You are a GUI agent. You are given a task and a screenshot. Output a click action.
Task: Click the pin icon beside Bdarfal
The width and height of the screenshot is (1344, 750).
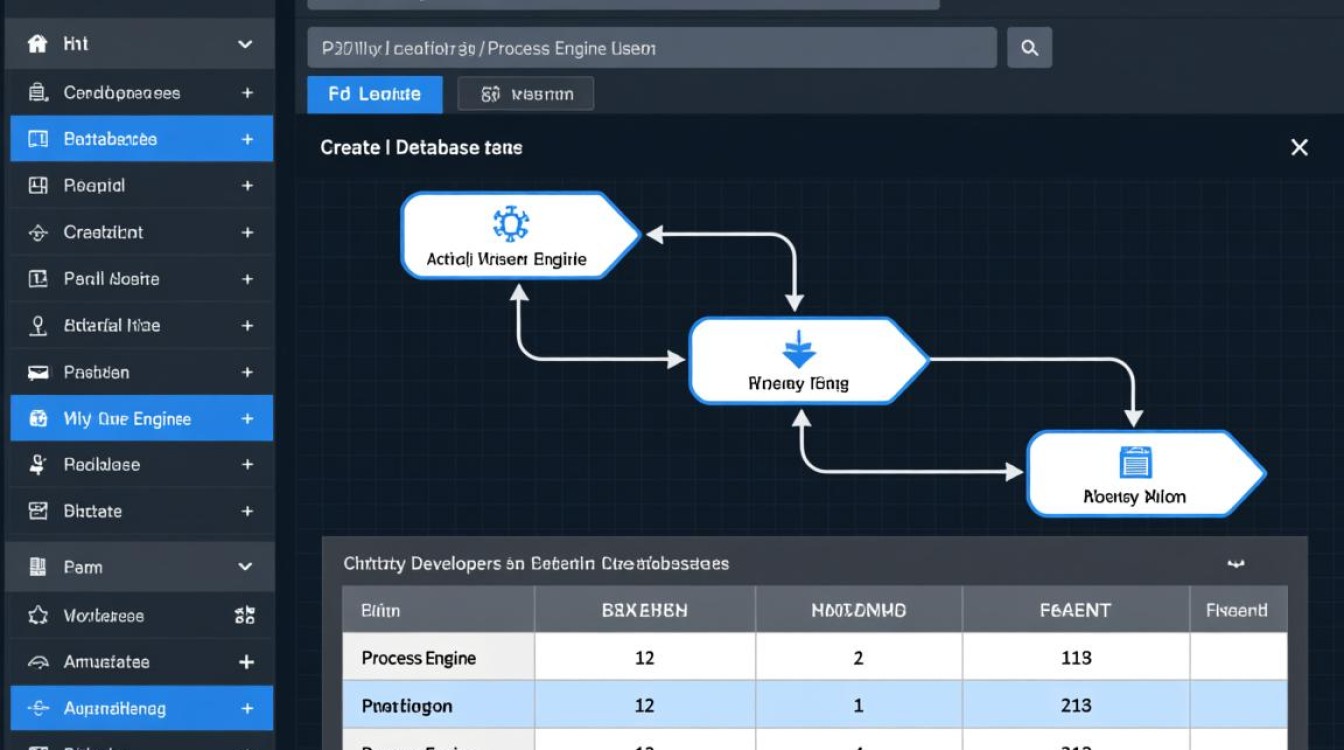point(38,325)
